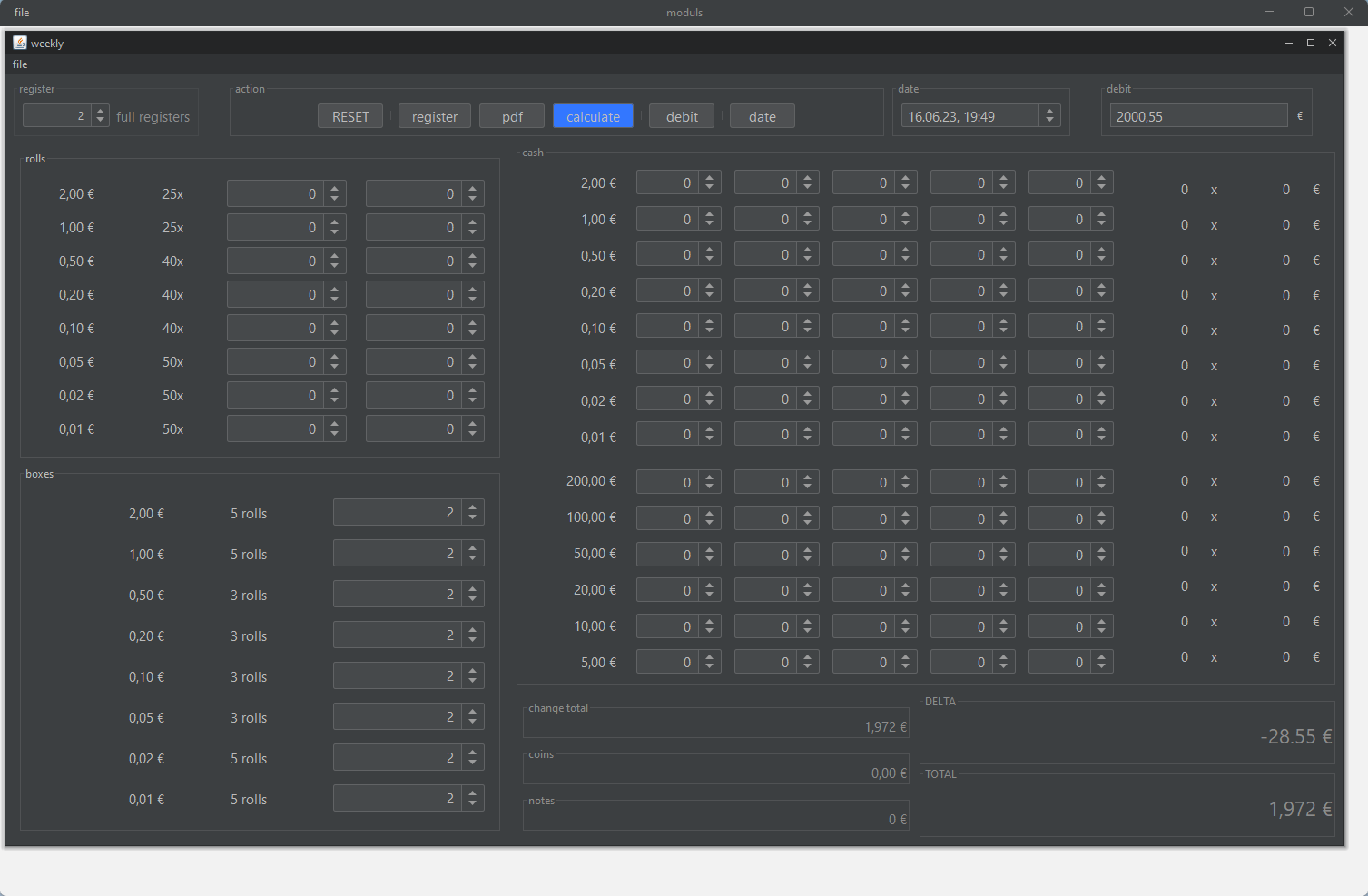
Task: Increase first rolls spinner for 0,01 €
Action: coord(335,423)
